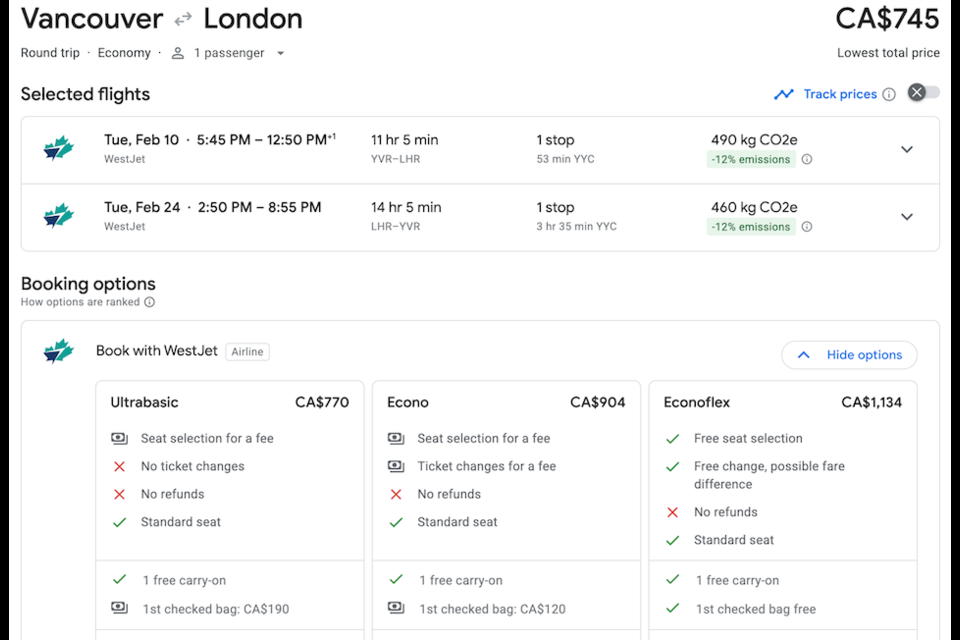Screen dimensions: 960x640
Task: Click the emissions info icon on the Feb 24 flight
Action: coord(807,226)
